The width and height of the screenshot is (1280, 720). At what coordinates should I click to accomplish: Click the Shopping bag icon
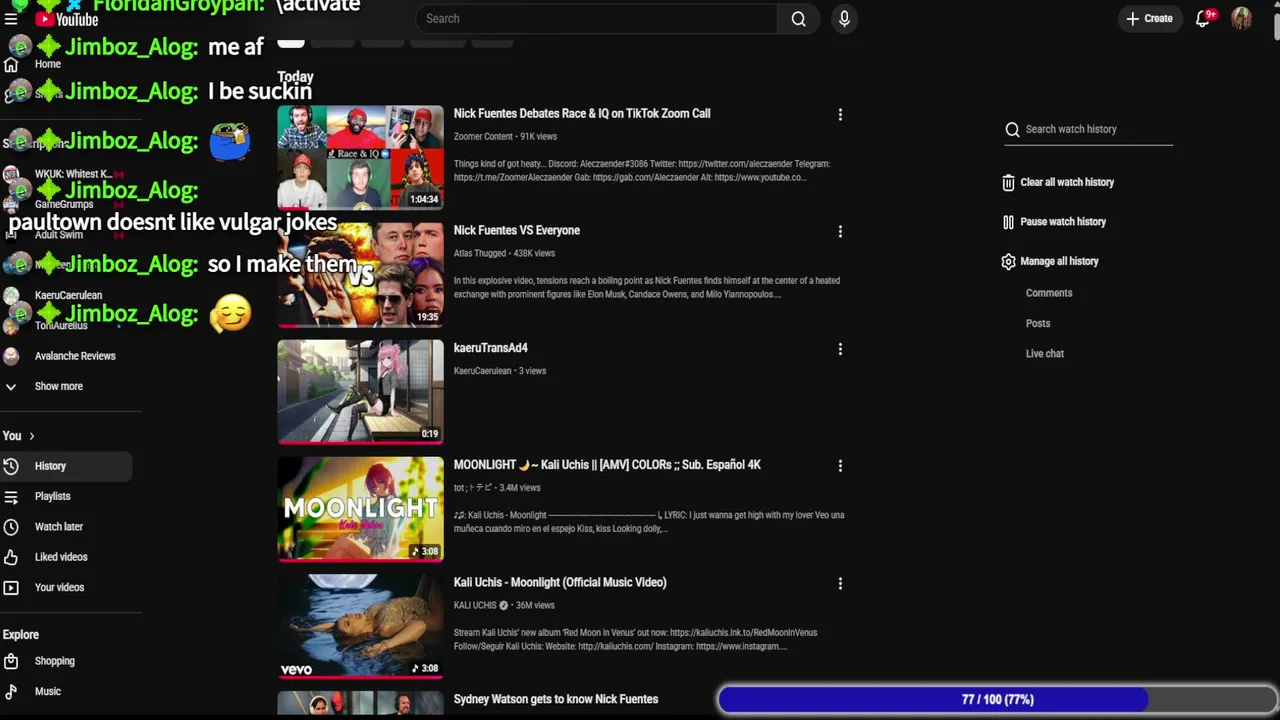click(x=11, y=661)
